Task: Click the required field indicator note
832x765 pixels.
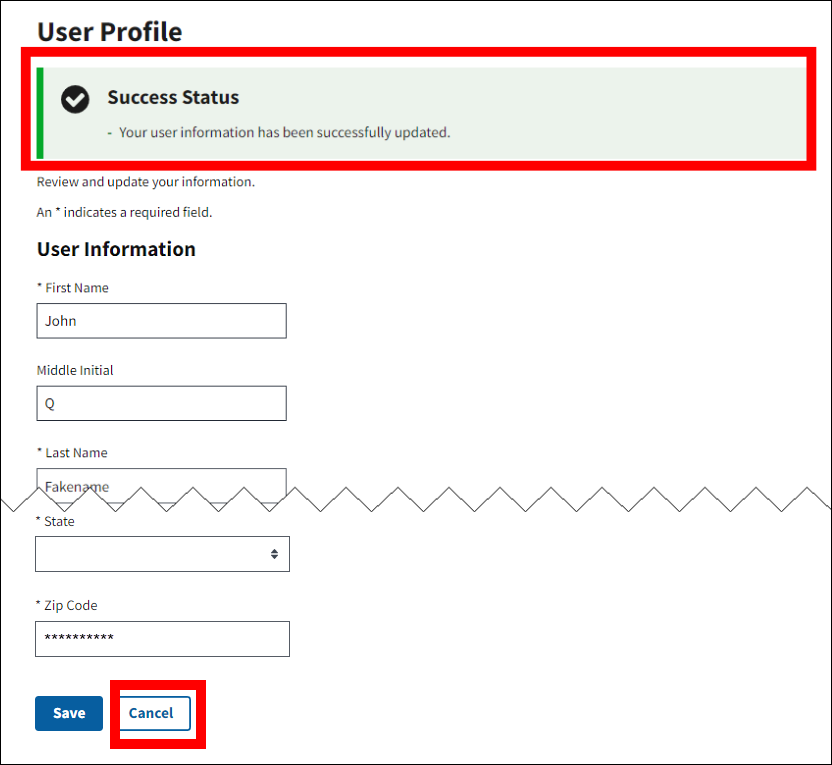Action: pos(124,212)
